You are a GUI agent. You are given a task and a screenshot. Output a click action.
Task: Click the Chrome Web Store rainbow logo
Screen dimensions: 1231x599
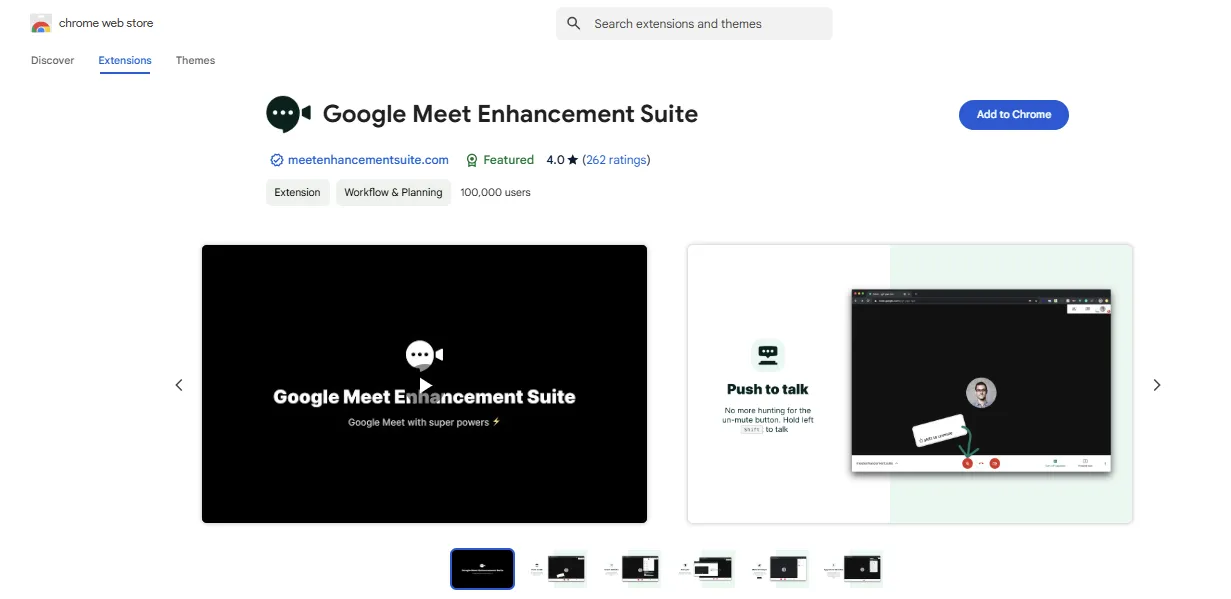[41, 23]
